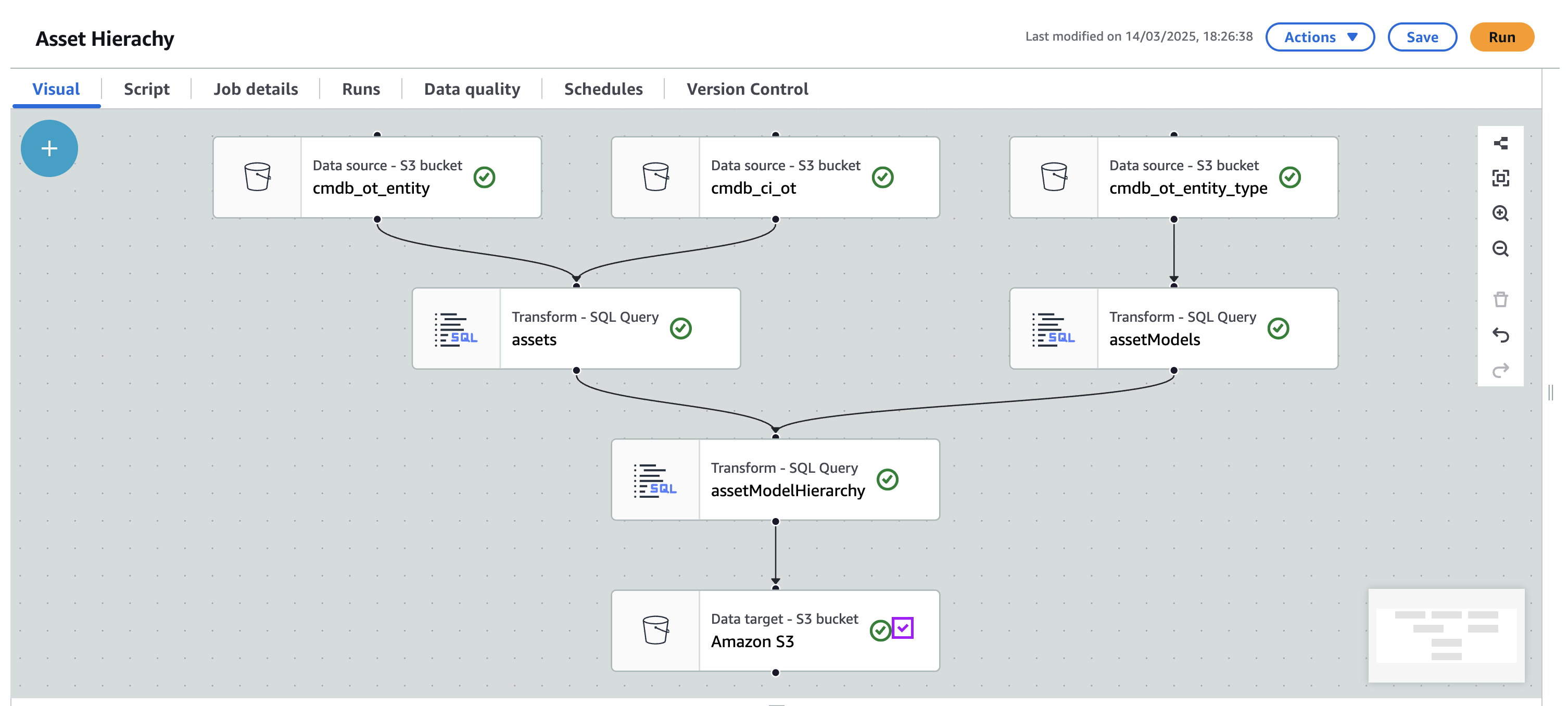
Task: Click the share graph icon in toolbar
Action: pyautogui.click(x=1500, y=143)
